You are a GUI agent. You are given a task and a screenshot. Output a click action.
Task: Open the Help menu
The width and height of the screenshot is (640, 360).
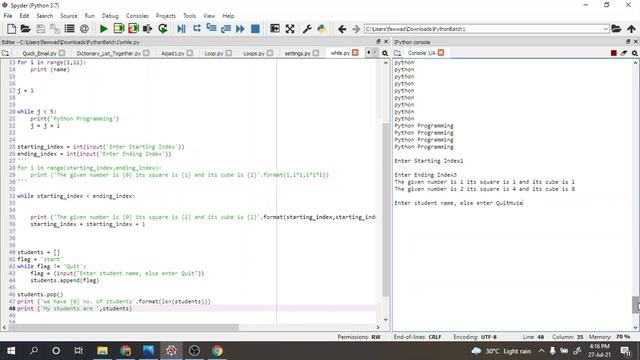tap(228, 16)
